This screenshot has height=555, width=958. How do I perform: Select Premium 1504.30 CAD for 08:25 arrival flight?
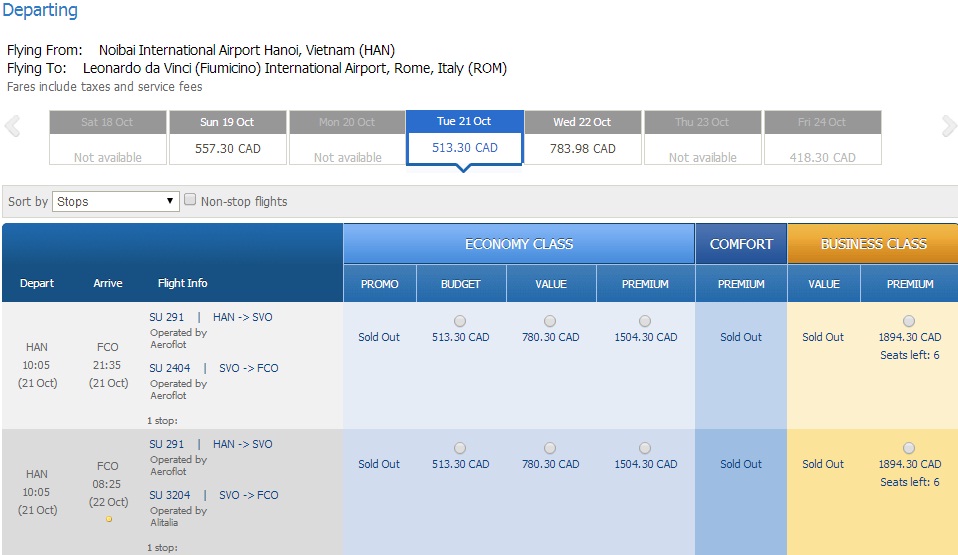point(645,448)
